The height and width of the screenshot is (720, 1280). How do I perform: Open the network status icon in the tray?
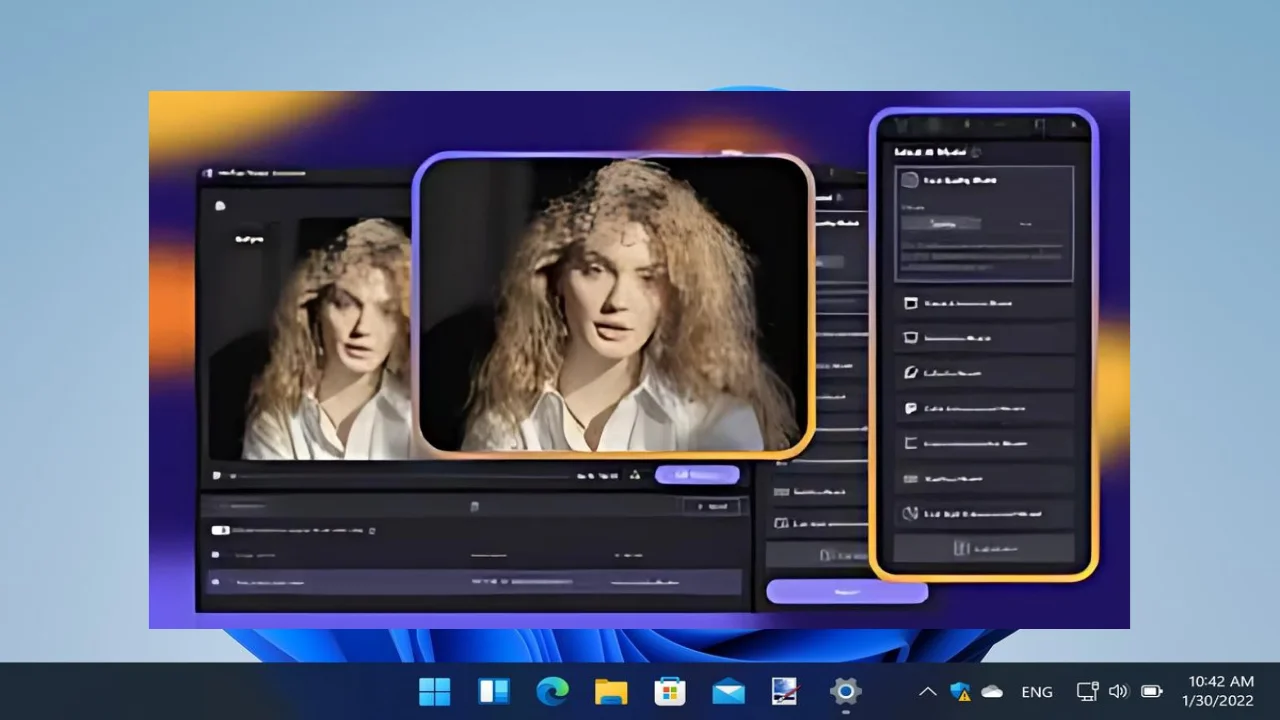[1087, 691]
